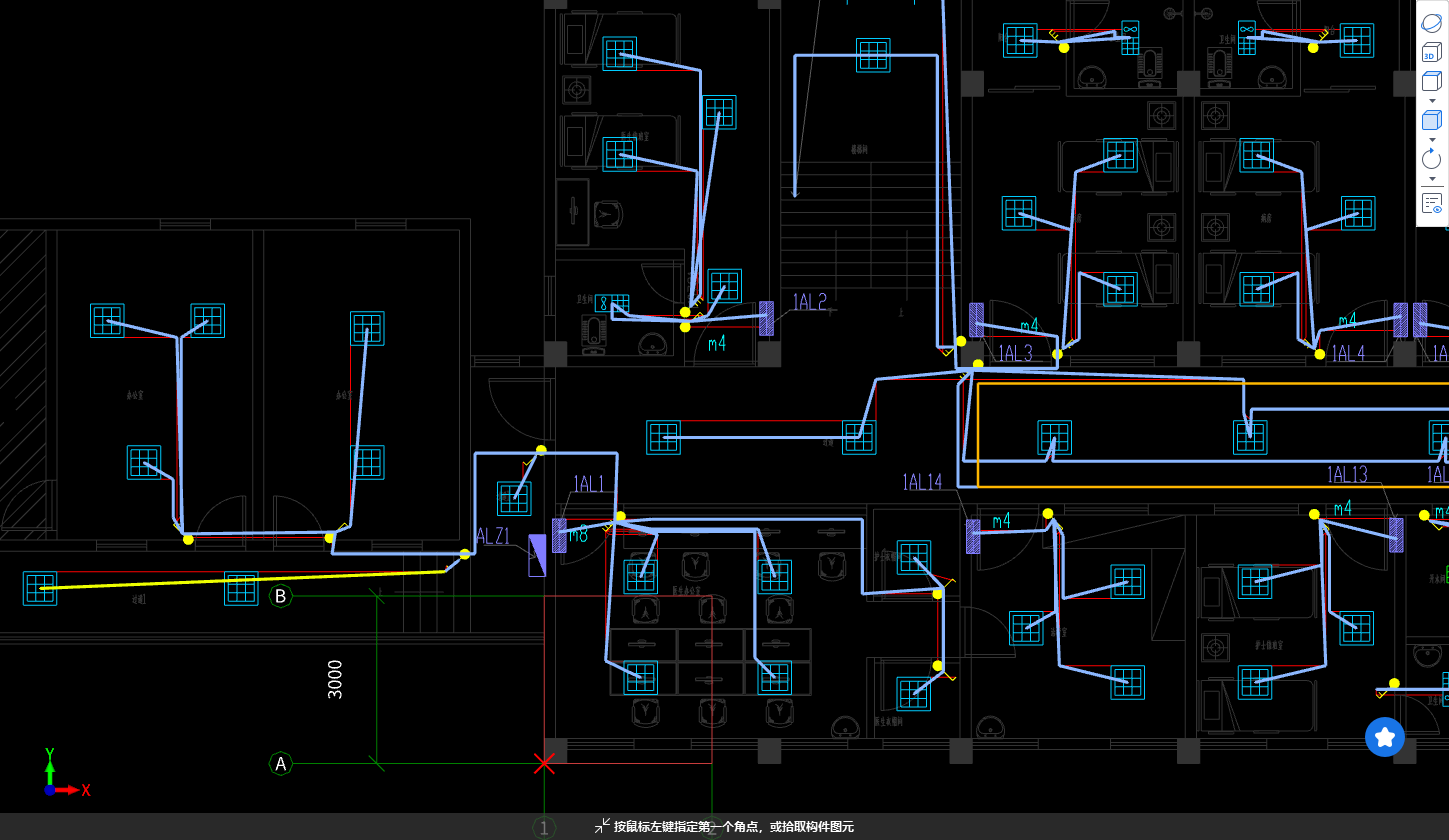Click the m4 label below 1AL2
The height and width of the screenshot is (840, 1449).
tap(717, 344)
